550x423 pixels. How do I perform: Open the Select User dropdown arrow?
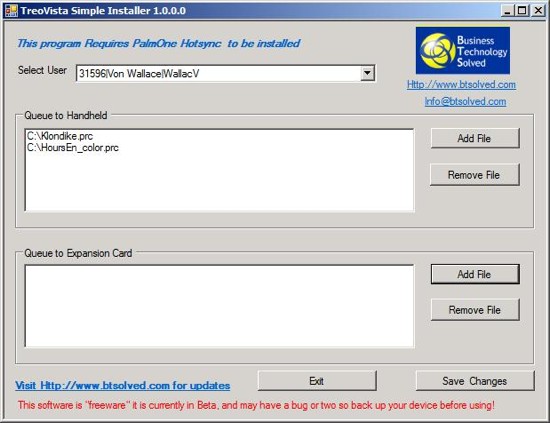point(367,73)
